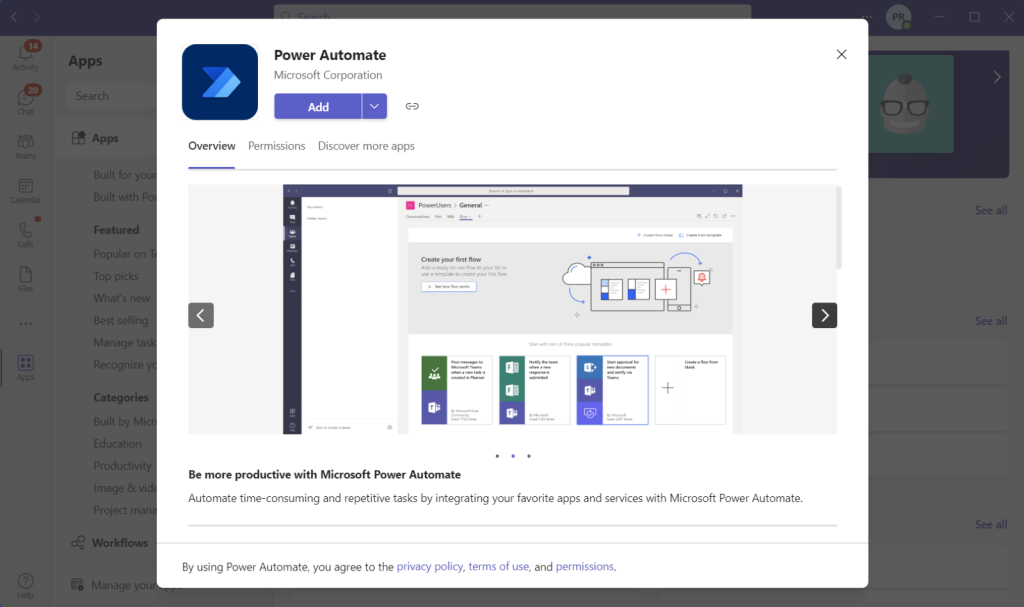
Task: Close the Power Automate dialog
Action: pyautogui.click(x=841, y=54)
